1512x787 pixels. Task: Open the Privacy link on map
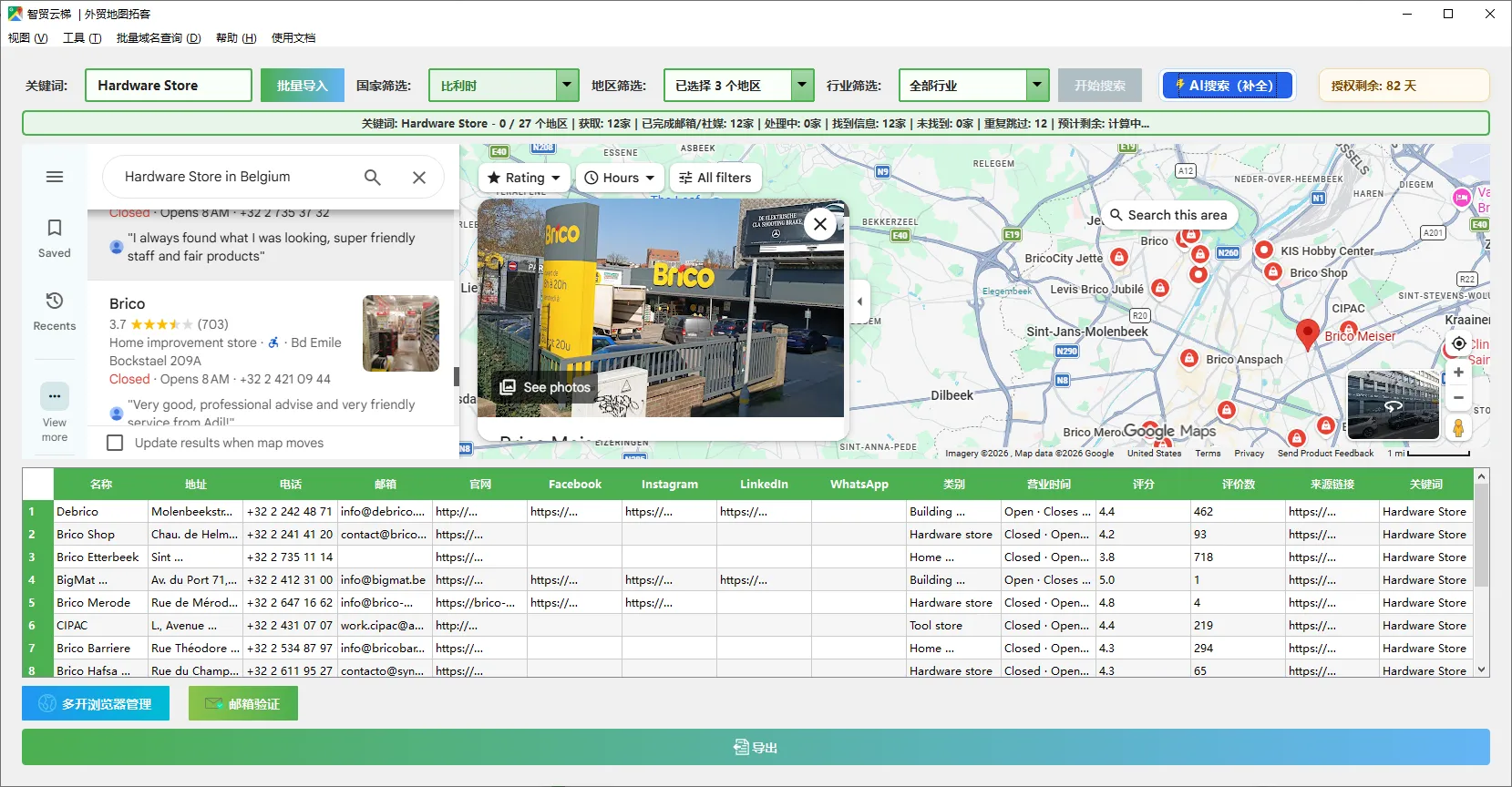pyautogui.click(x=1249, y=453)
